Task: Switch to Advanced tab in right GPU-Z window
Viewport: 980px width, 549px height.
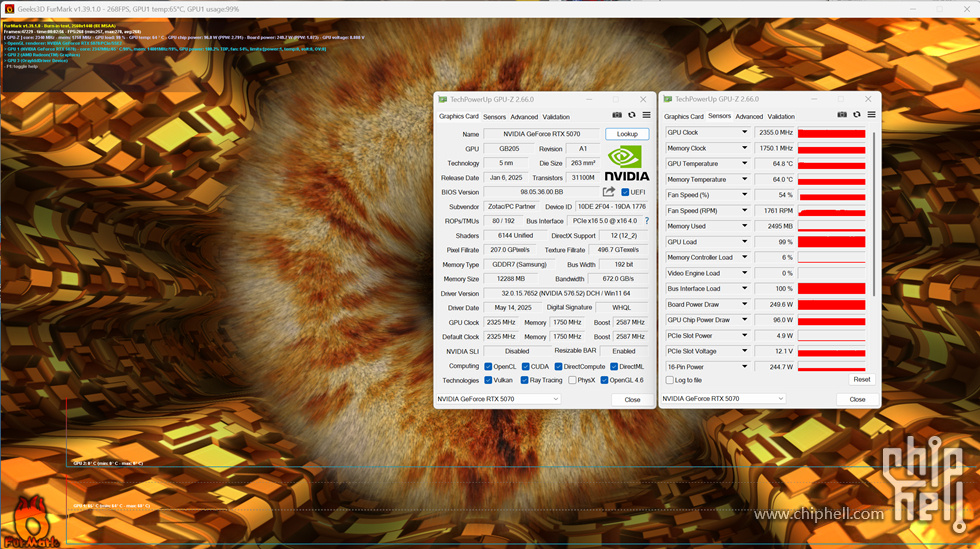Action: (749, 116)
